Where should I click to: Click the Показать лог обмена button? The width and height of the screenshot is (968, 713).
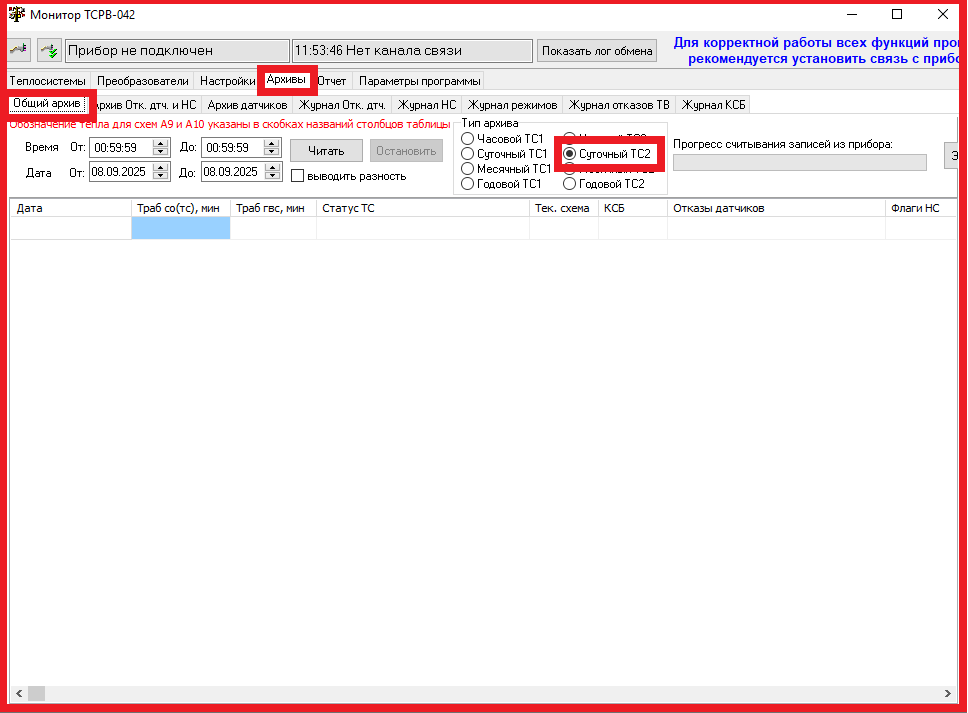coord(597,51)
